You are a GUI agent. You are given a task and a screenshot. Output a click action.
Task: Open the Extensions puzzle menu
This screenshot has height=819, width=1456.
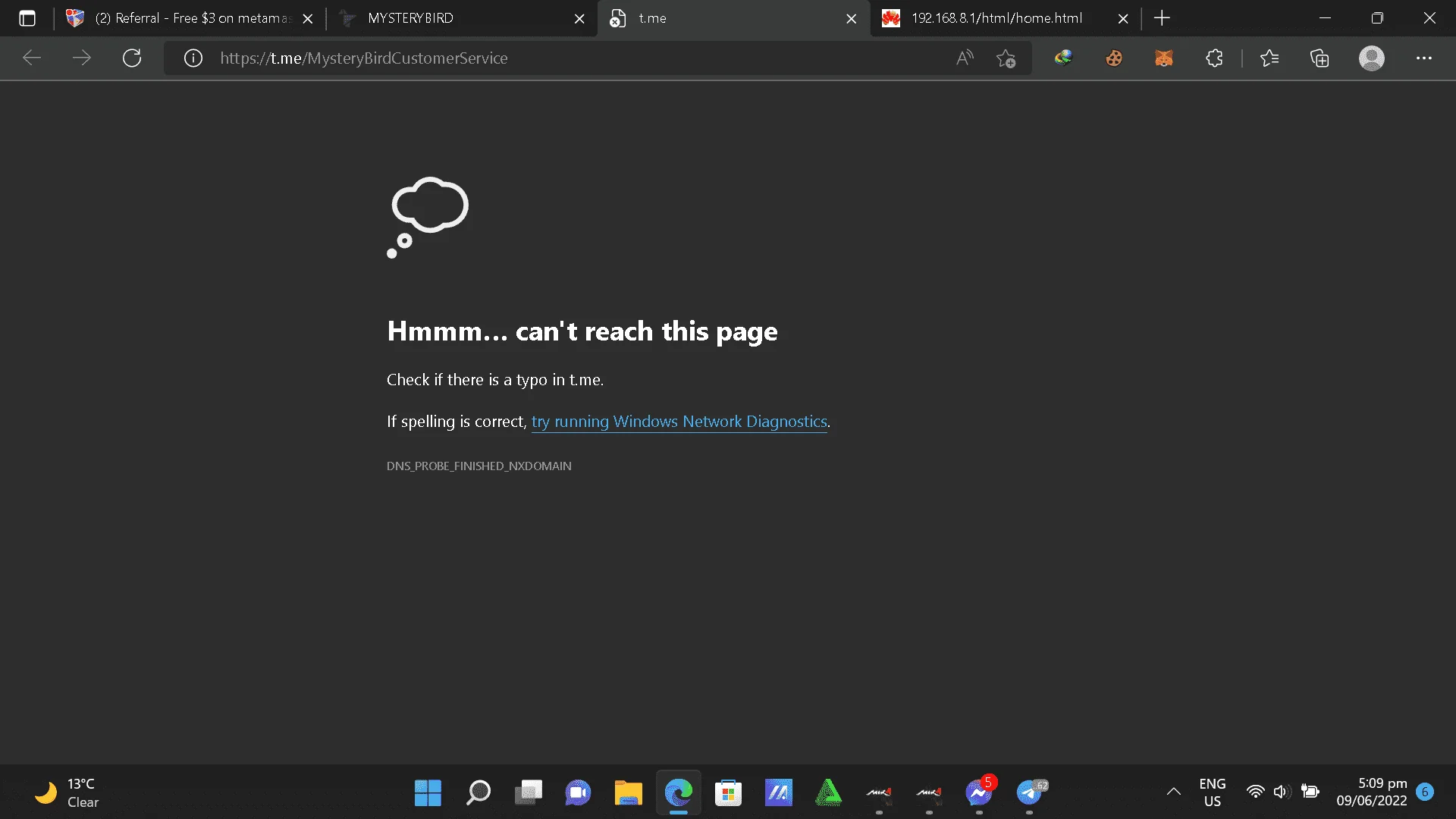click(1214, 58)
